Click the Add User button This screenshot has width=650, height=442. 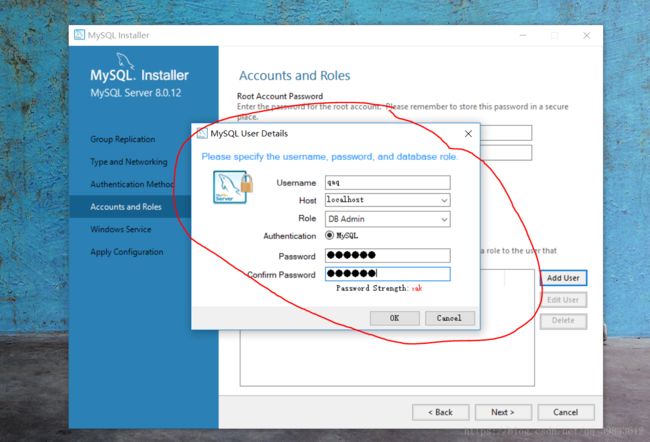(563, 278)
